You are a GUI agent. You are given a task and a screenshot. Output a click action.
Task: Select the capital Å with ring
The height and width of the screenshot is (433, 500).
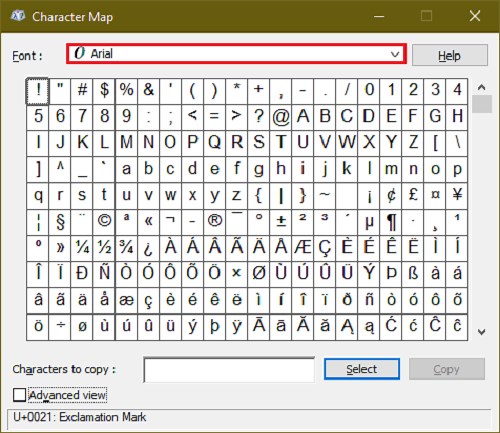coord(281,248)
